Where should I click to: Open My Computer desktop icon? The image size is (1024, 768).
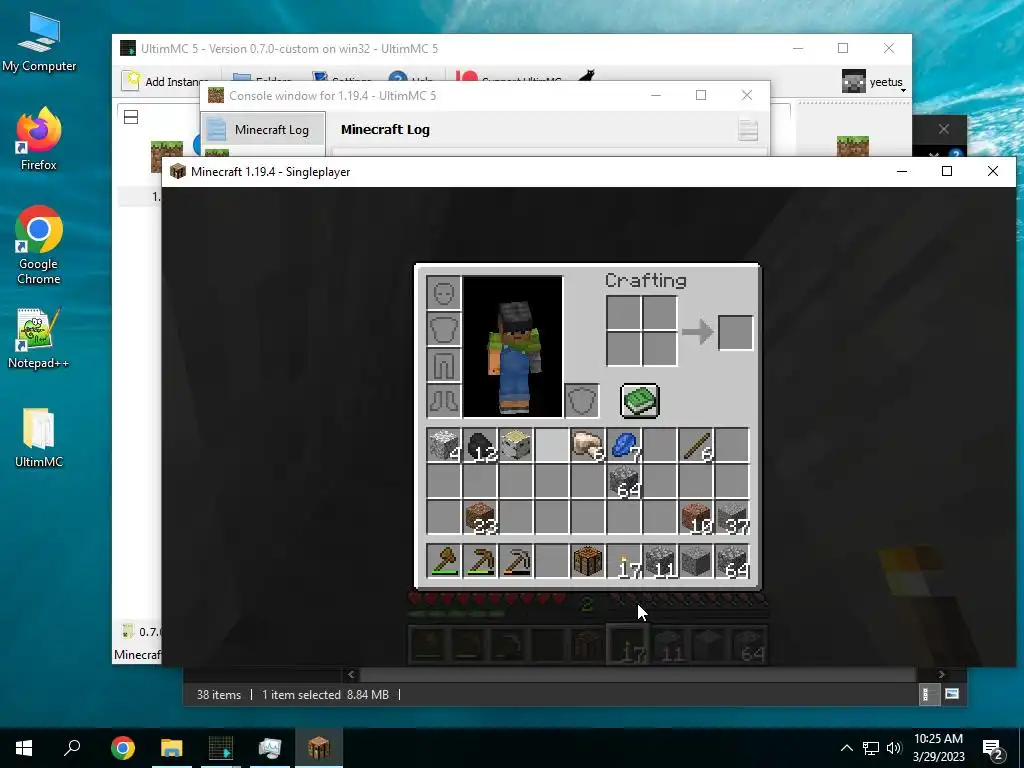coord(39,43)
